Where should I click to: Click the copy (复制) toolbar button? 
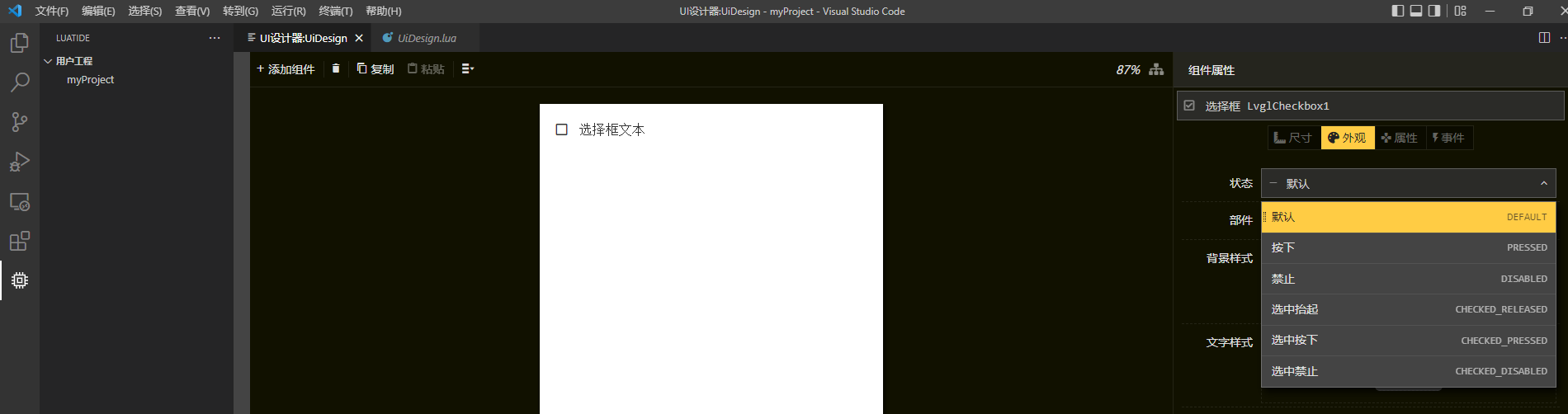point(375,68)
